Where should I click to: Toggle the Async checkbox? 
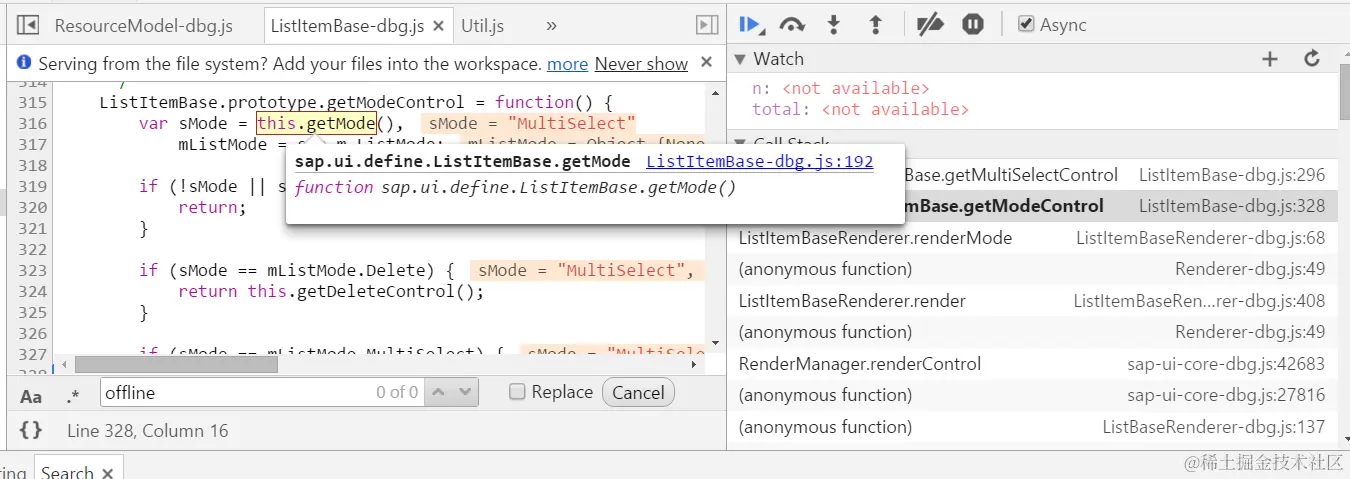click(1026, 24)
